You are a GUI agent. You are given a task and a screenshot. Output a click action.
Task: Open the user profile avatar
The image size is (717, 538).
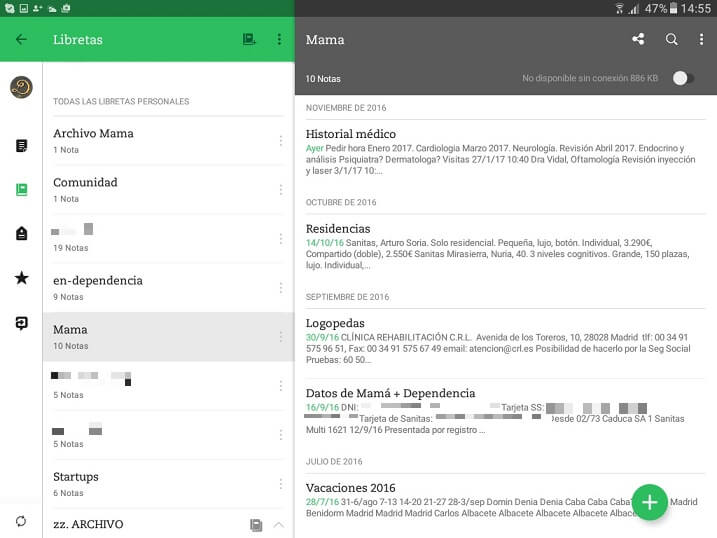tap(21, 87)
